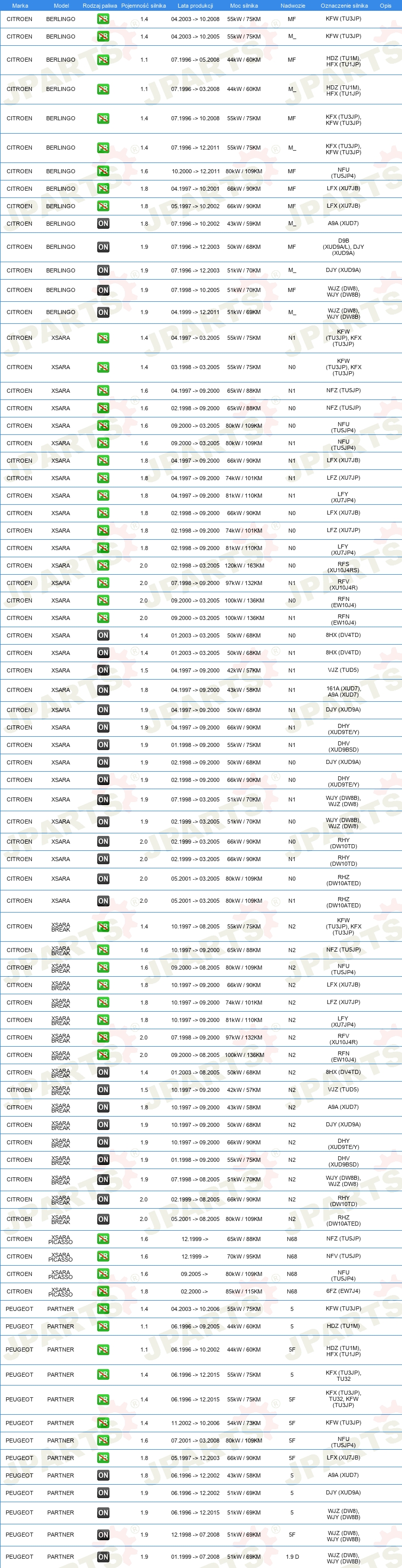Click the ON icon in Xsara 1.5 VJZ (TUD5) row

pos(103,670)
